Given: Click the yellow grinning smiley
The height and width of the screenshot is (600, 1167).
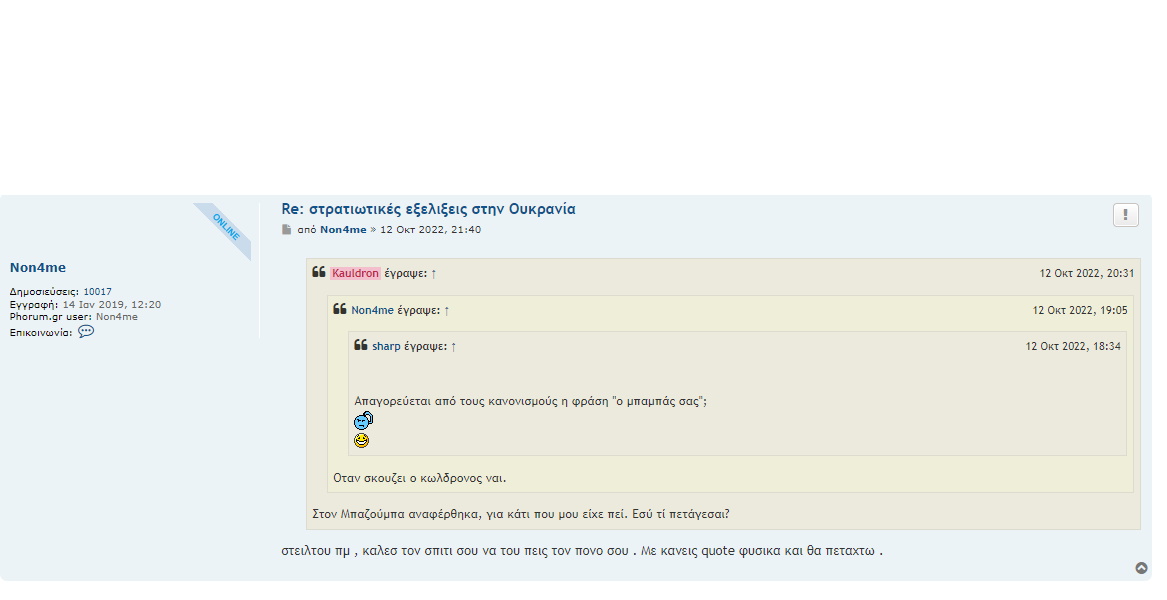Looking at the screenshot, I should (x=361, y=441).
